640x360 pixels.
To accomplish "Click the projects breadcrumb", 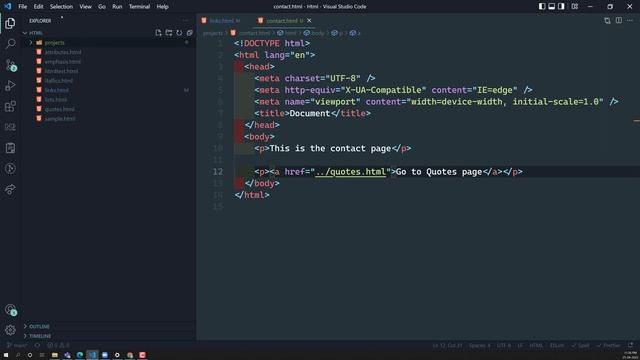I will coord(213,33).
